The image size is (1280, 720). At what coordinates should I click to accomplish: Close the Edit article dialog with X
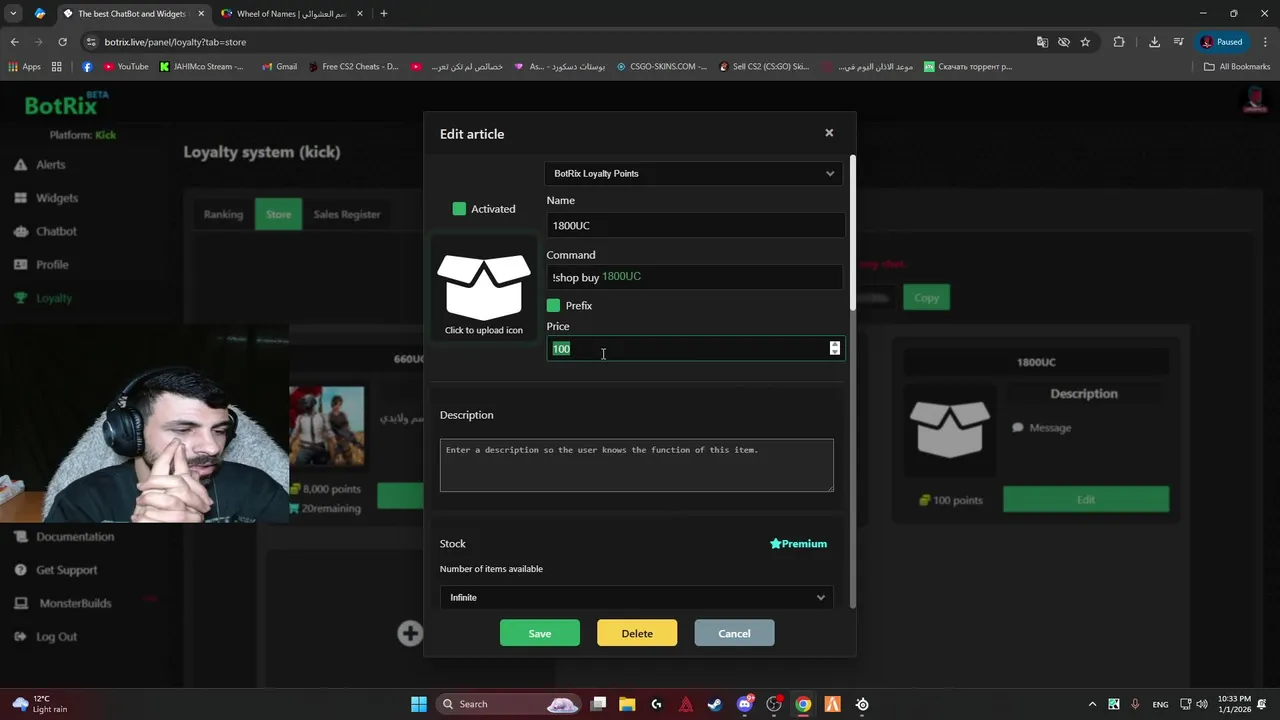pos(829,133)
